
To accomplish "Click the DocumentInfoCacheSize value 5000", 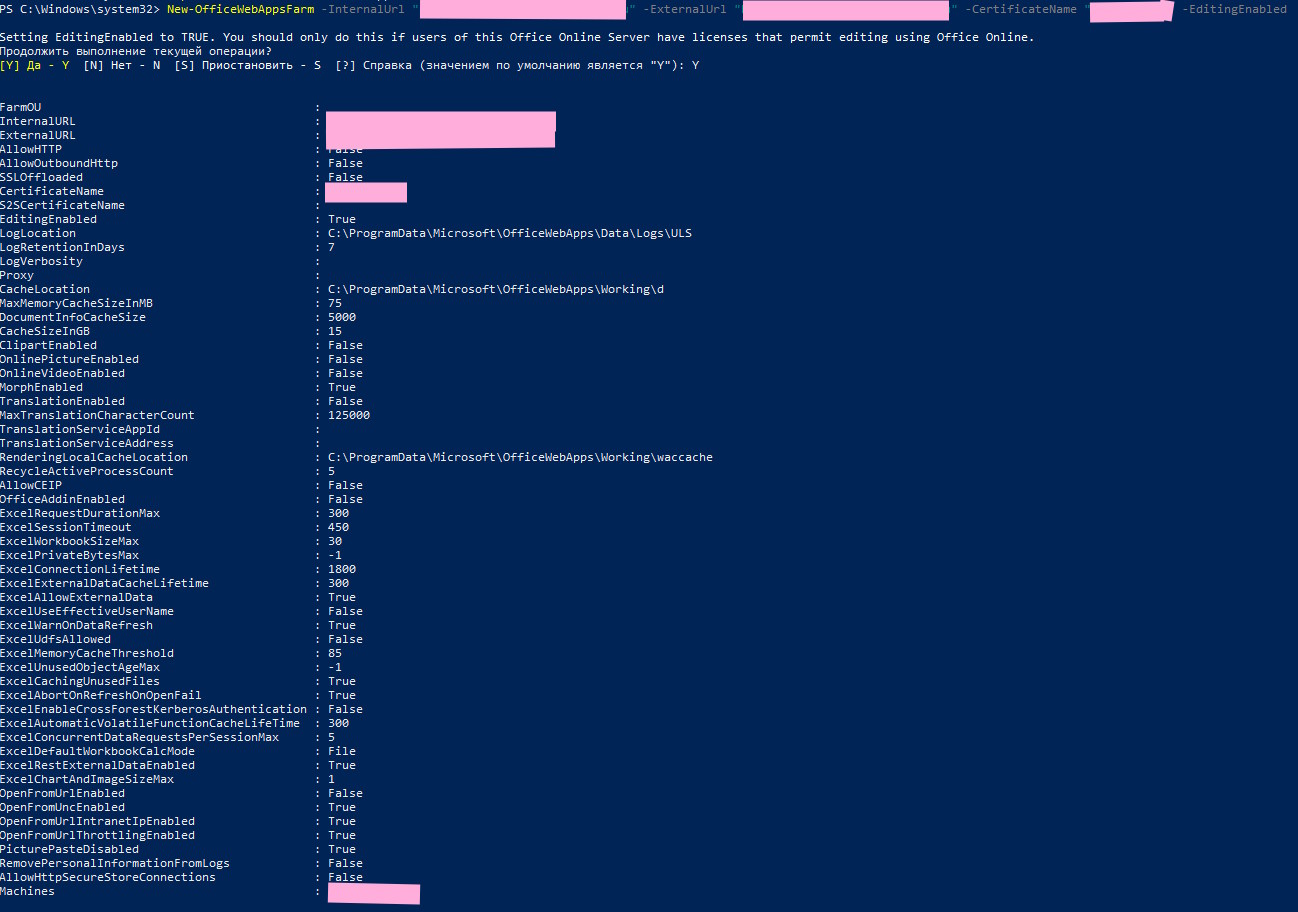I will tap(342, 317).
